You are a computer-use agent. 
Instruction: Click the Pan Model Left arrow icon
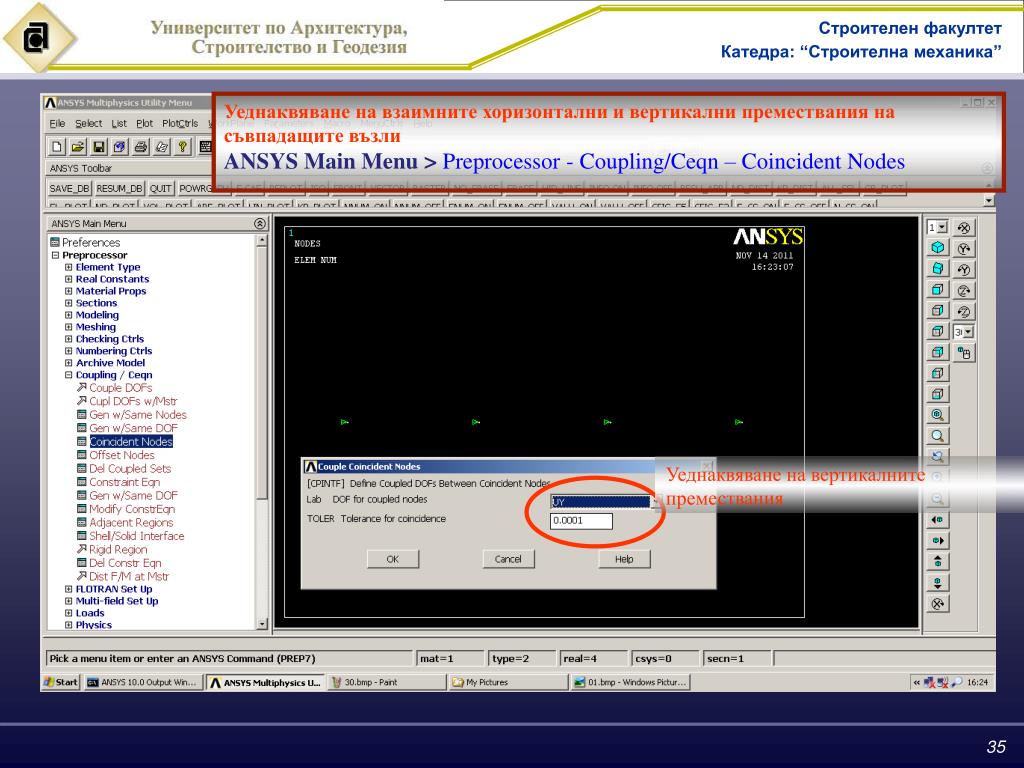point(938,520)
